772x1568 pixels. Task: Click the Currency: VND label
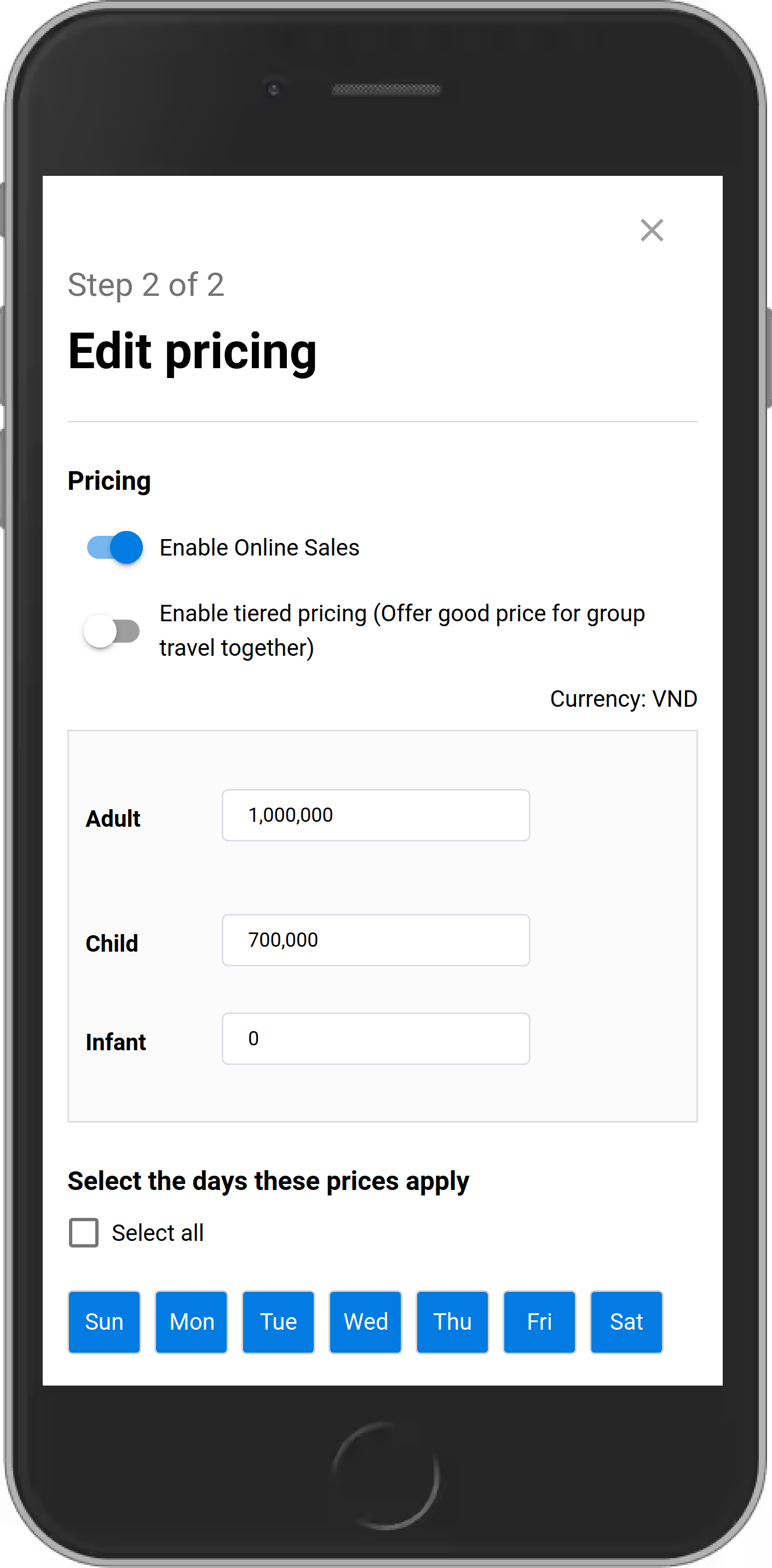click(x=623, y=698)
